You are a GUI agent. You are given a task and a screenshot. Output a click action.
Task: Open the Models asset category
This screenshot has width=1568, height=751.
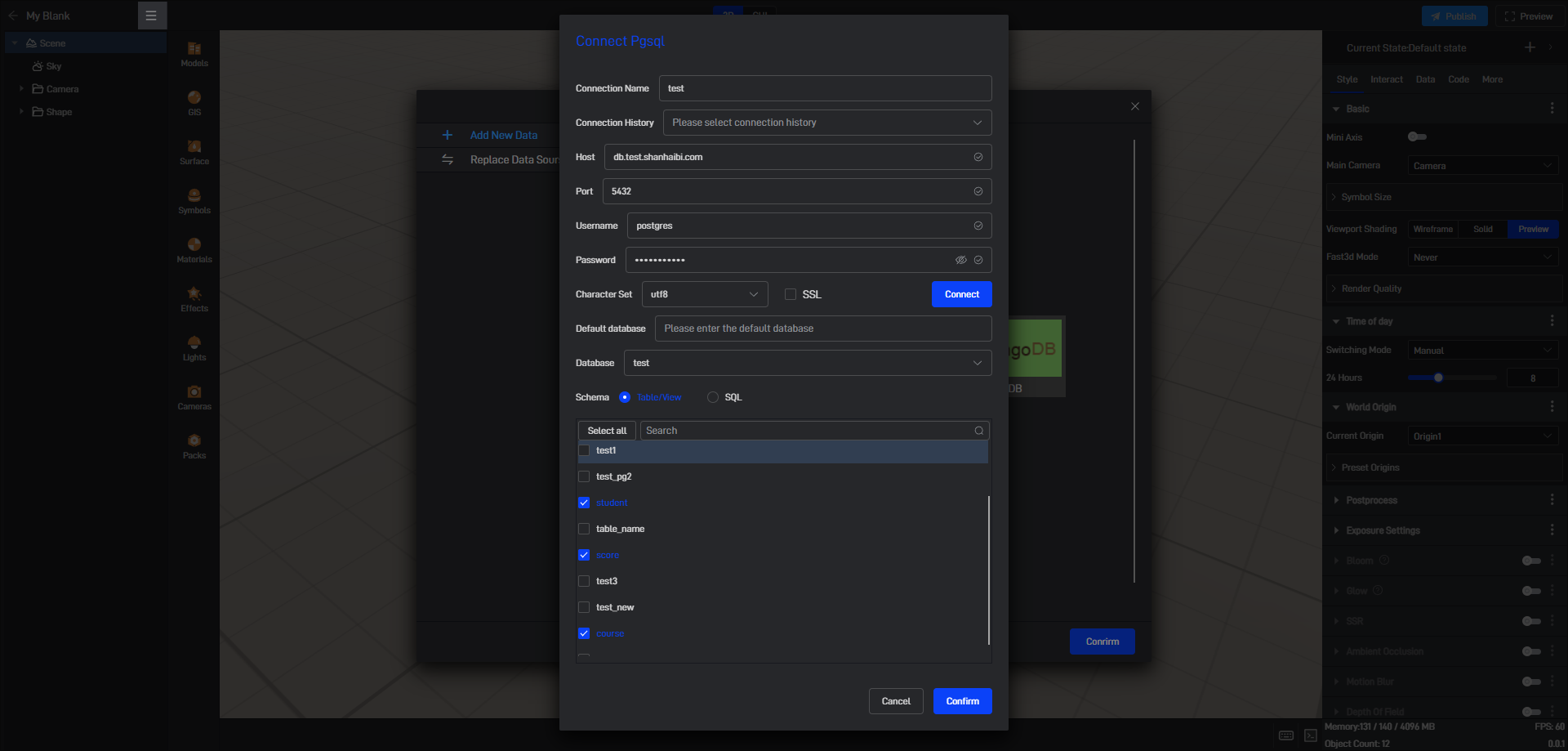point(194,54)
